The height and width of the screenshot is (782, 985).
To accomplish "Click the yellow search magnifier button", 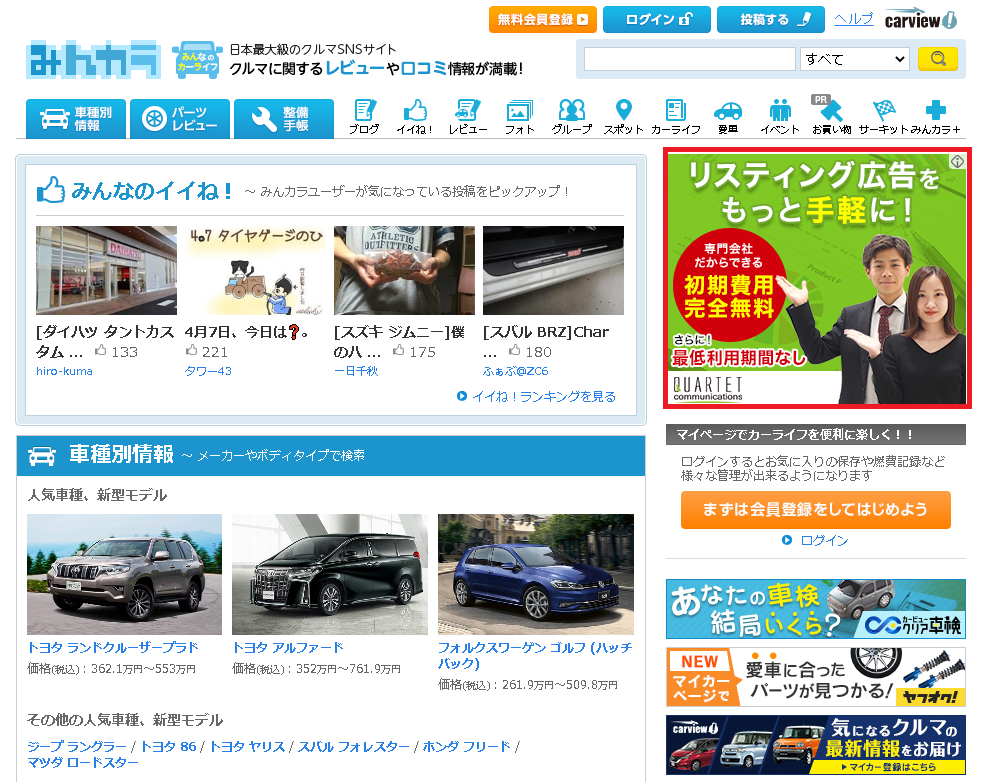I will click(x=938, y=59).
